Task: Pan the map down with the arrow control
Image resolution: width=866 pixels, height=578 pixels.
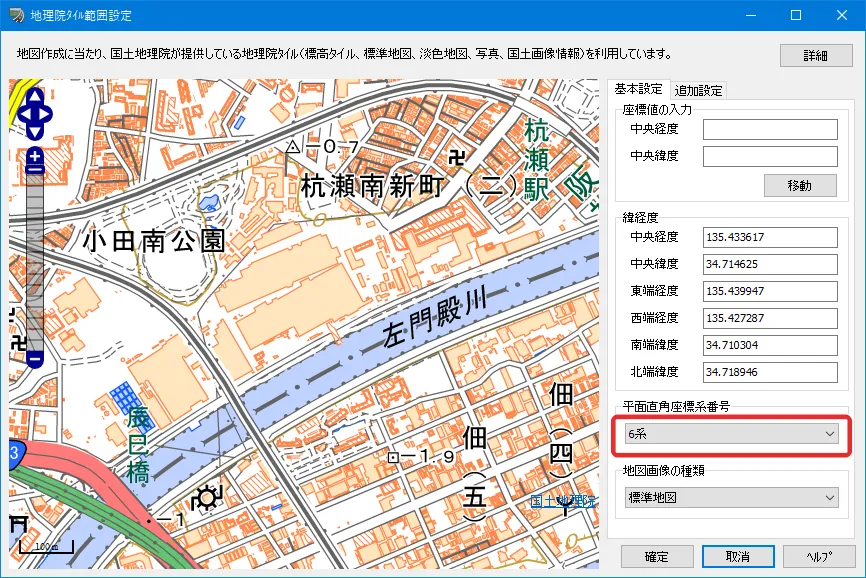Action: pos(35,132)
